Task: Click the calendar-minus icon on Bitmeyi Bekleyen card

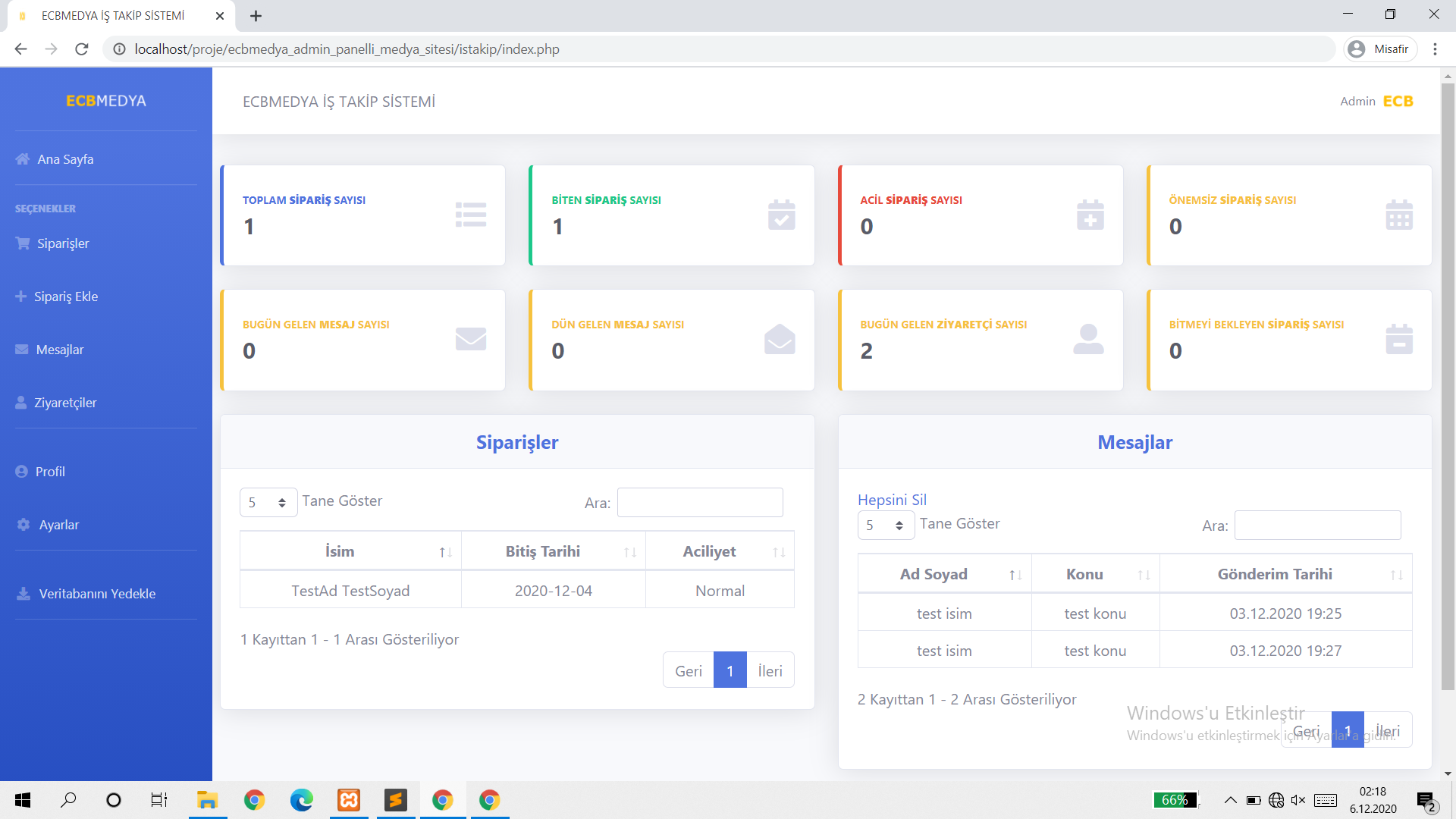Action: coord(1398,339)
